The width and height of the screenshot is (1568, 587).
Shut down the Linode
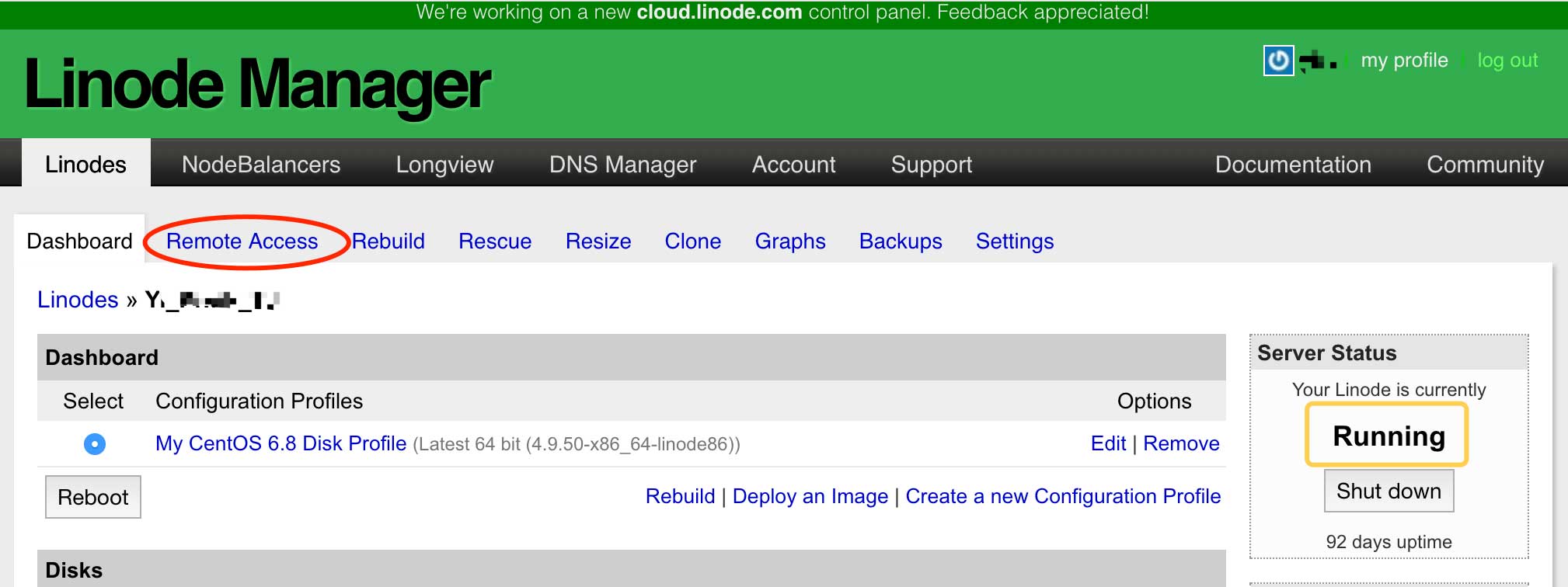pos(1389,491)
